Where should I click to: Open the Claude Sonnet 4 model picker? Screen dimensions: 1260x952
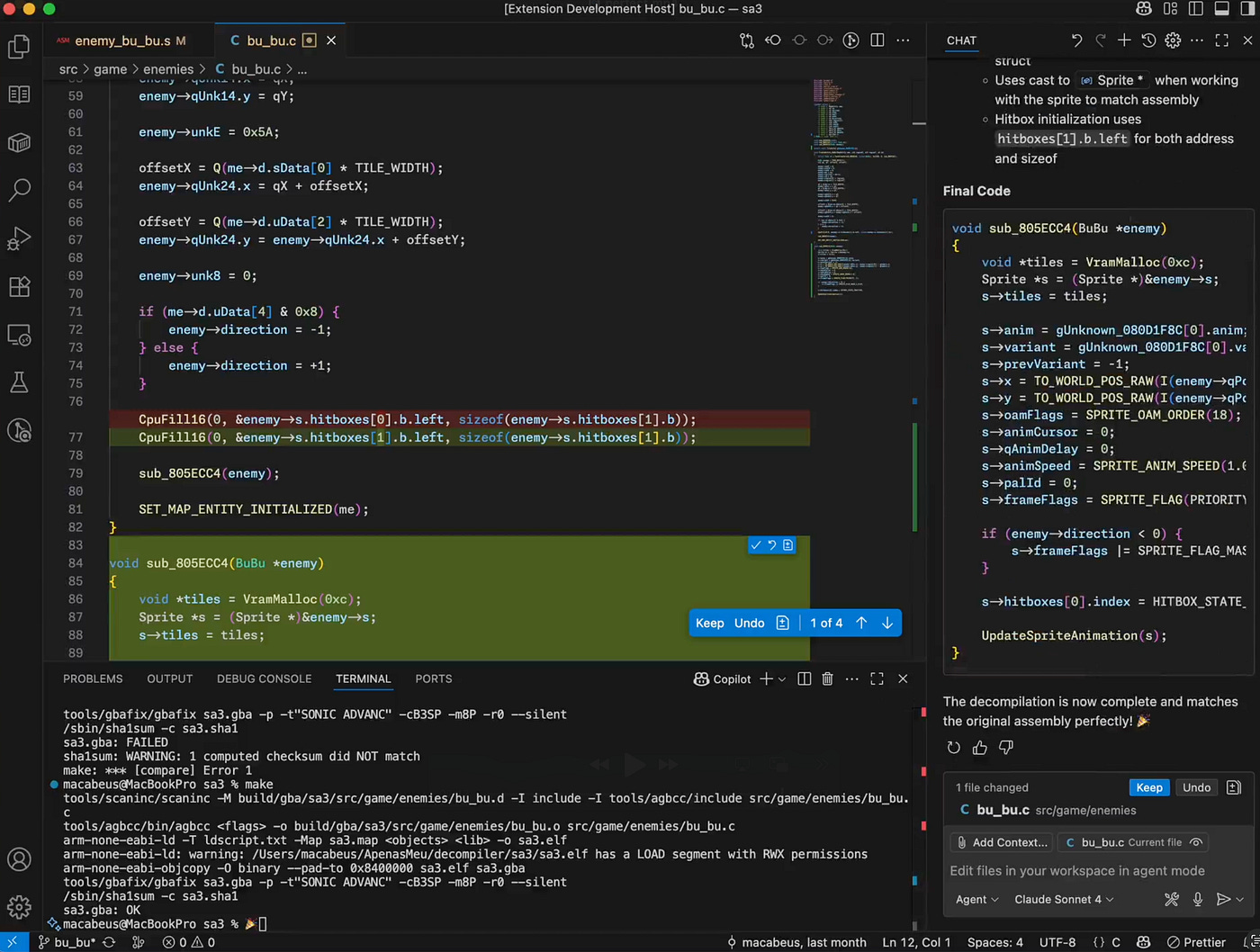(x=1063, y=899)
